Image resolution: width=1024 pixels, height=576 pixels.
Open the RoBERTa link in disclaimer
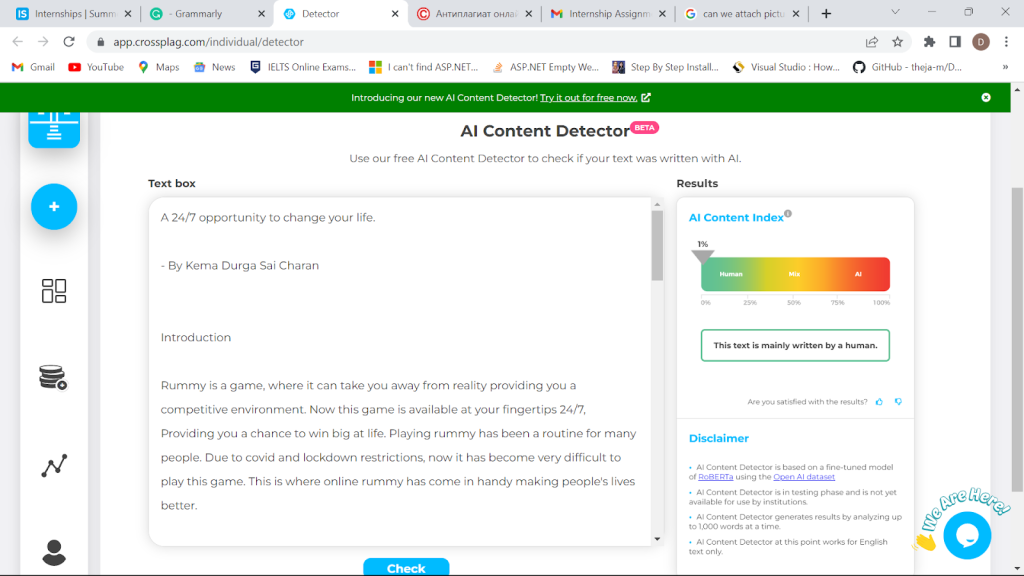point(715,477)
